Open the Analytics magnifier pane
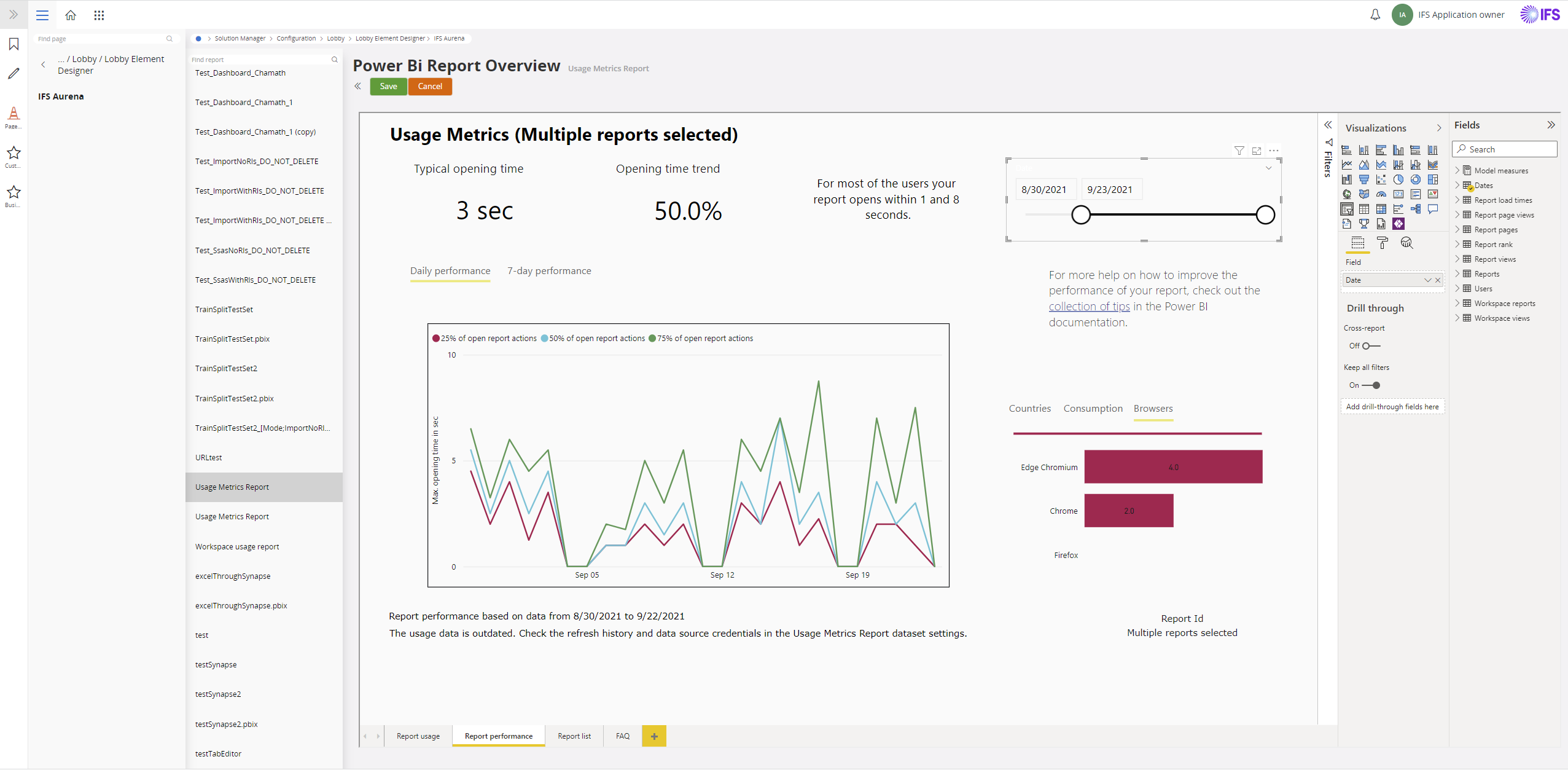The image size is (1568, 770). (1406, 243)
